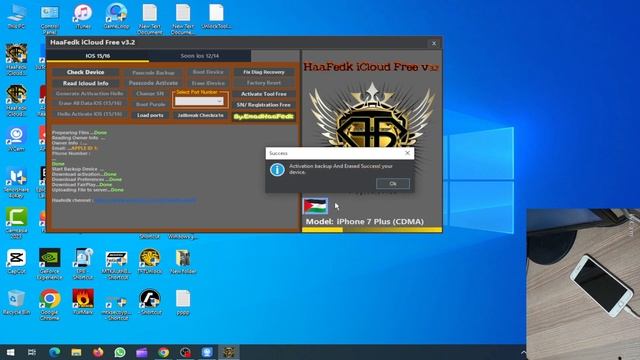Image resolution: width=640 pixels, height=360 pixels.
Task: Open the HaaFedk channel link
Action: click(x=145, y=200)
